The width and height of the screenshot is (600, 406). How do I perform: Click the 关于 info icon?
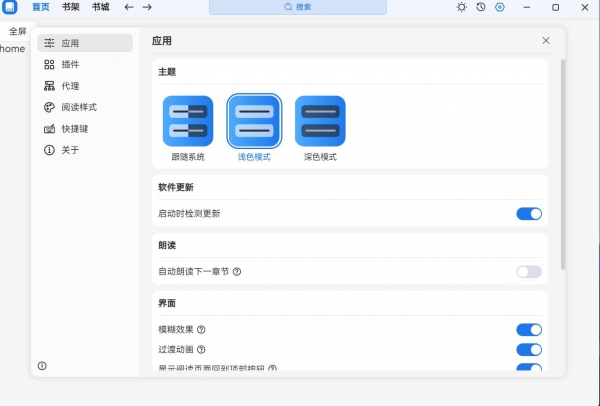tap(49, 150)
